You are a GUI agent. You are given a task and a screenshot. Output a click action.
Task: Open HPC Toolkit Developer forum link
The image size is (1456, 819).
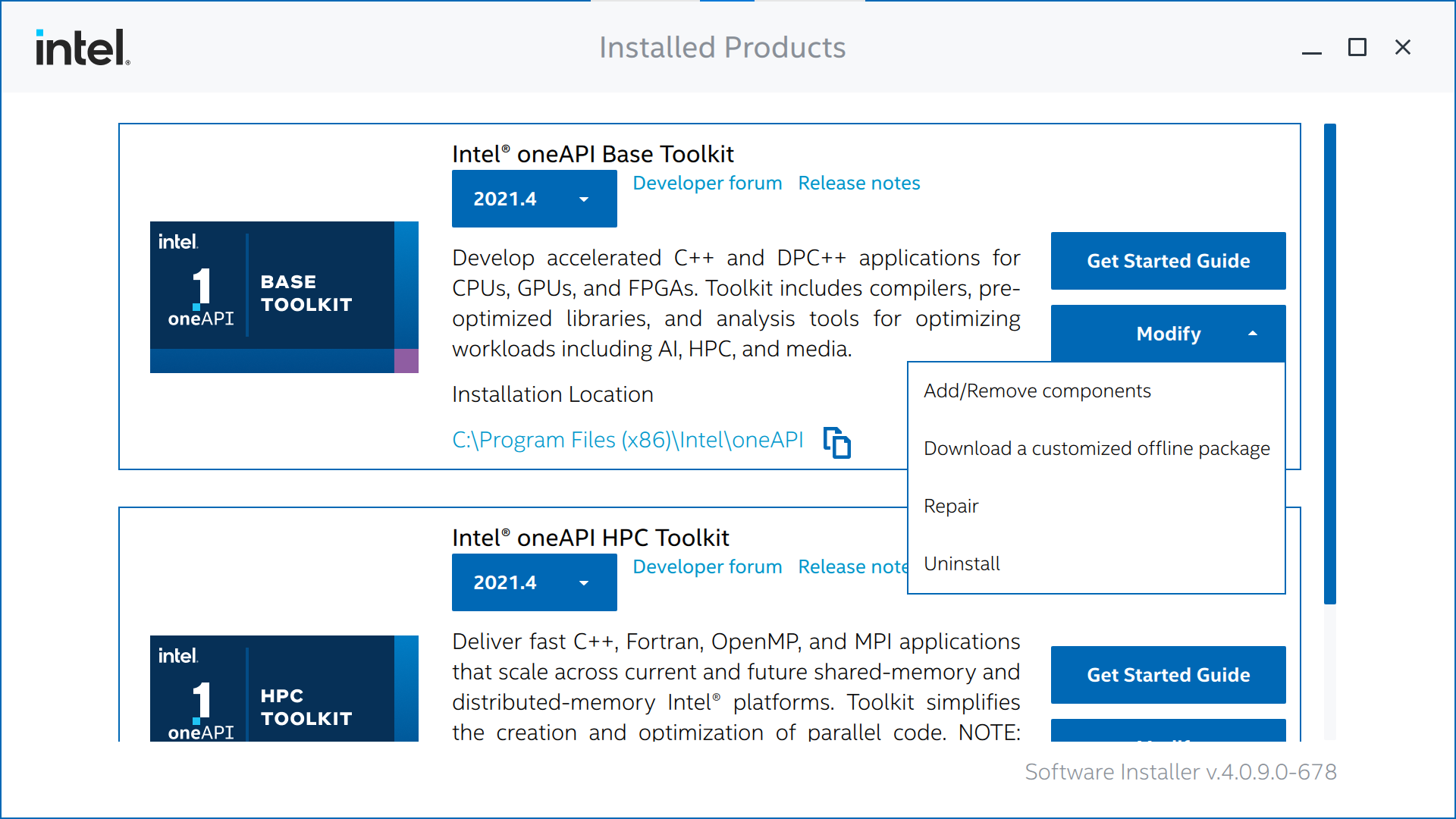pos(707,567)
